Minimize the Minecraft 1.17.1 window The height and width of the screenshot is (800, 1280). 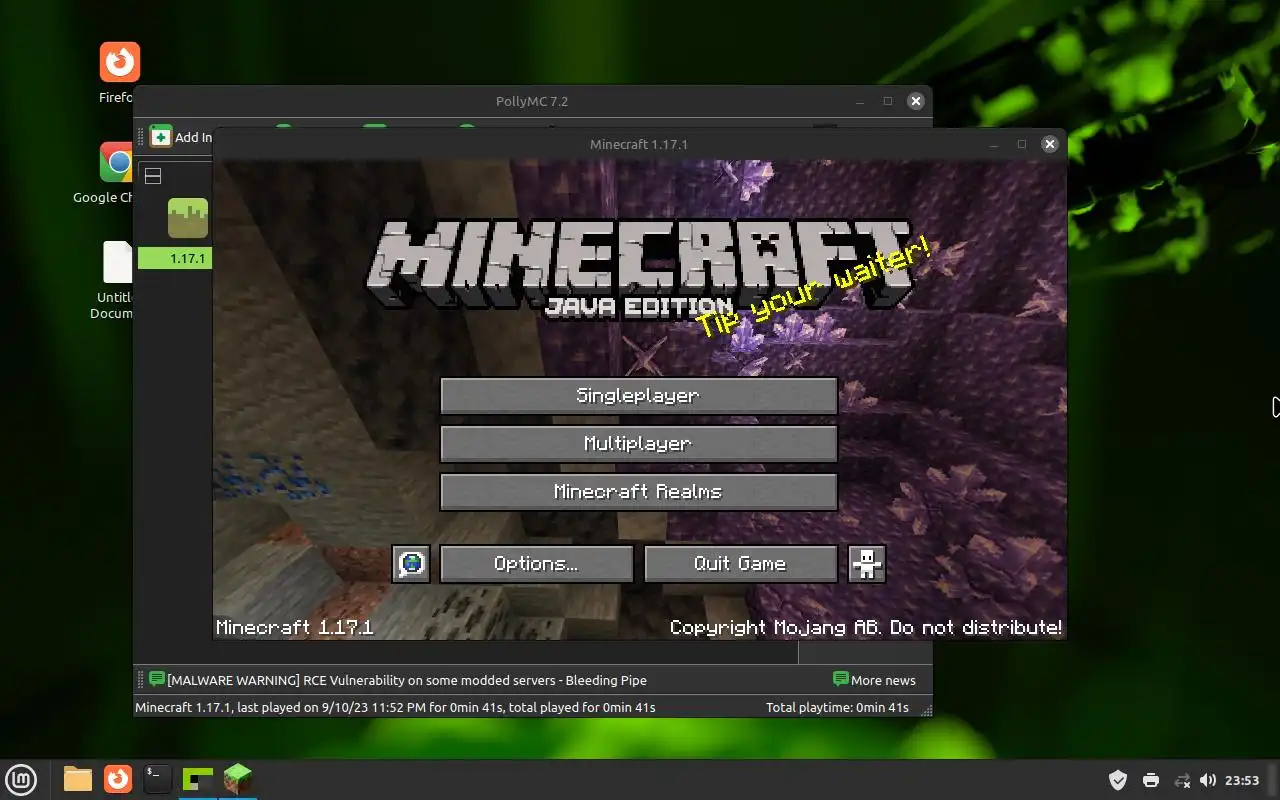[x=993, y=144]
